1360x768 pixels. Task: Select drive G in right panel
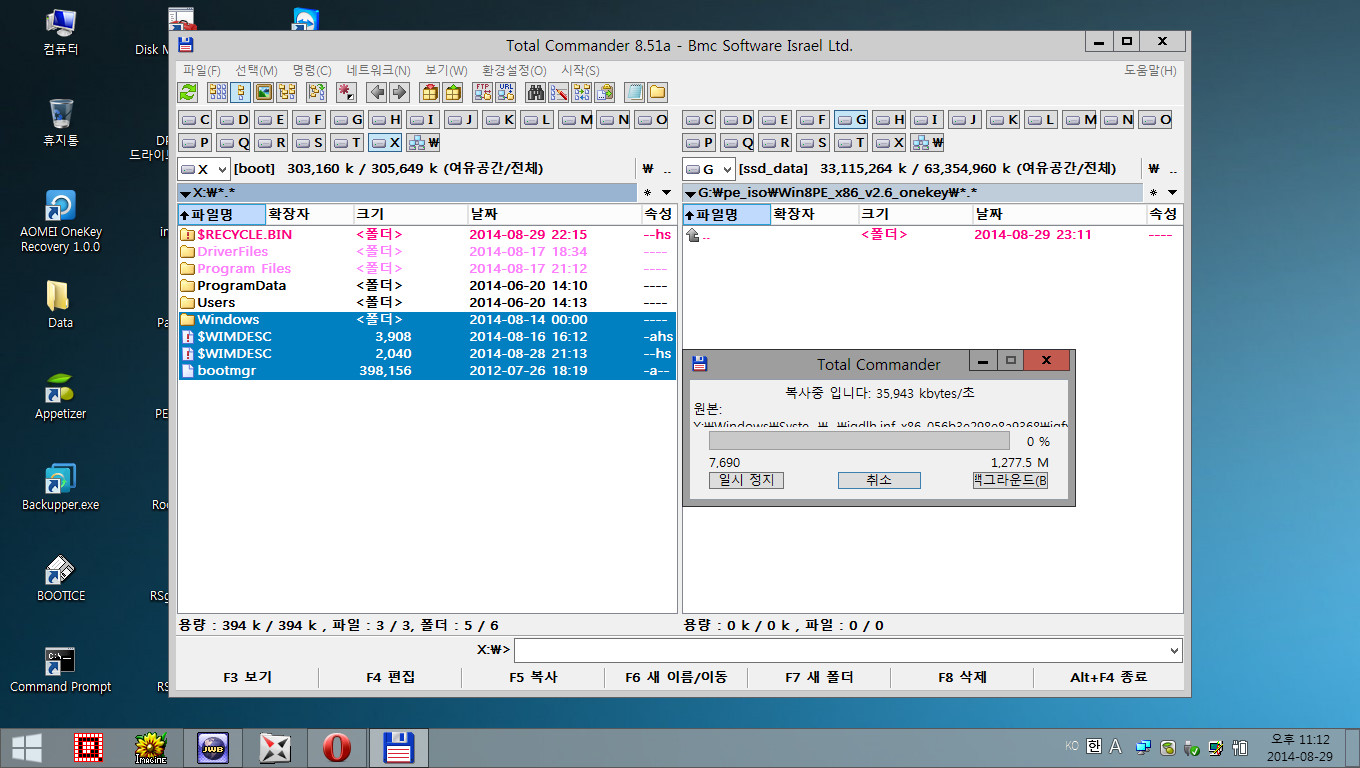(x=851, y=120)
